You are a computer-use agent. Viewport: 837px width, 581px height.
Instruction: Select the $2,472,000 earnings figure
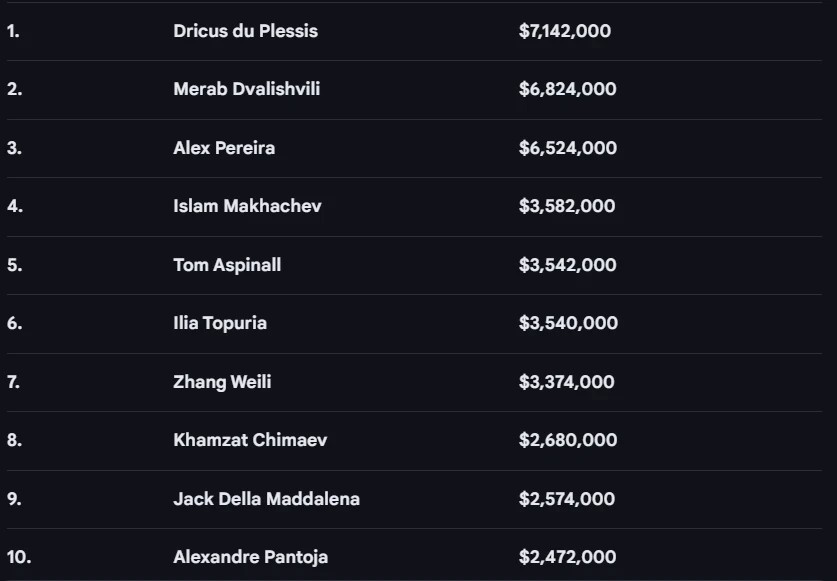pos(567,557)
